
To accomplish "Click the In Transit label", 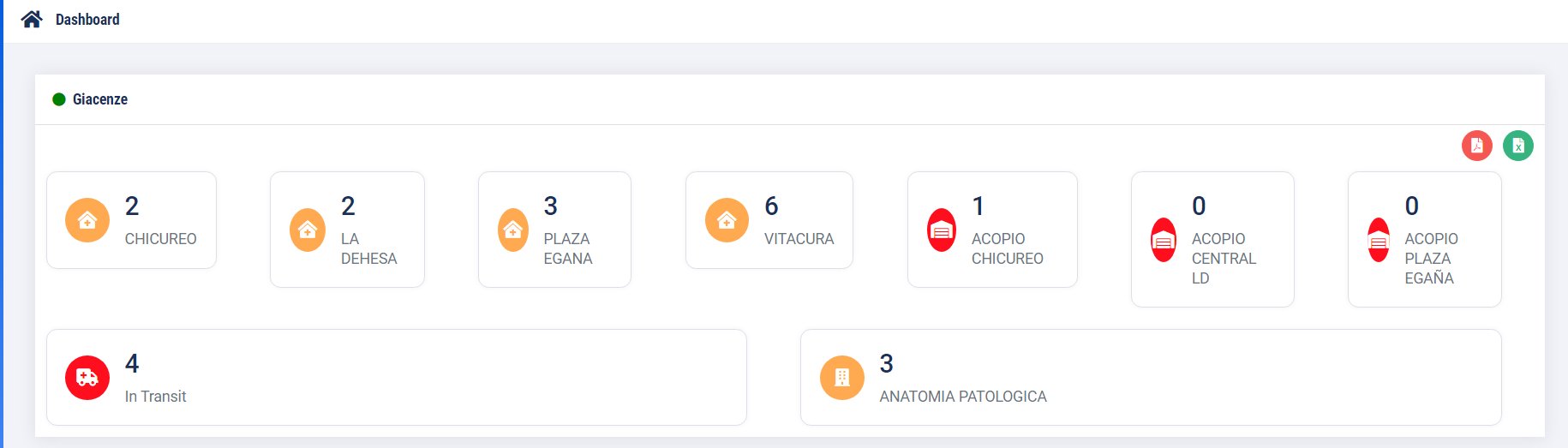I will [155, 397].
